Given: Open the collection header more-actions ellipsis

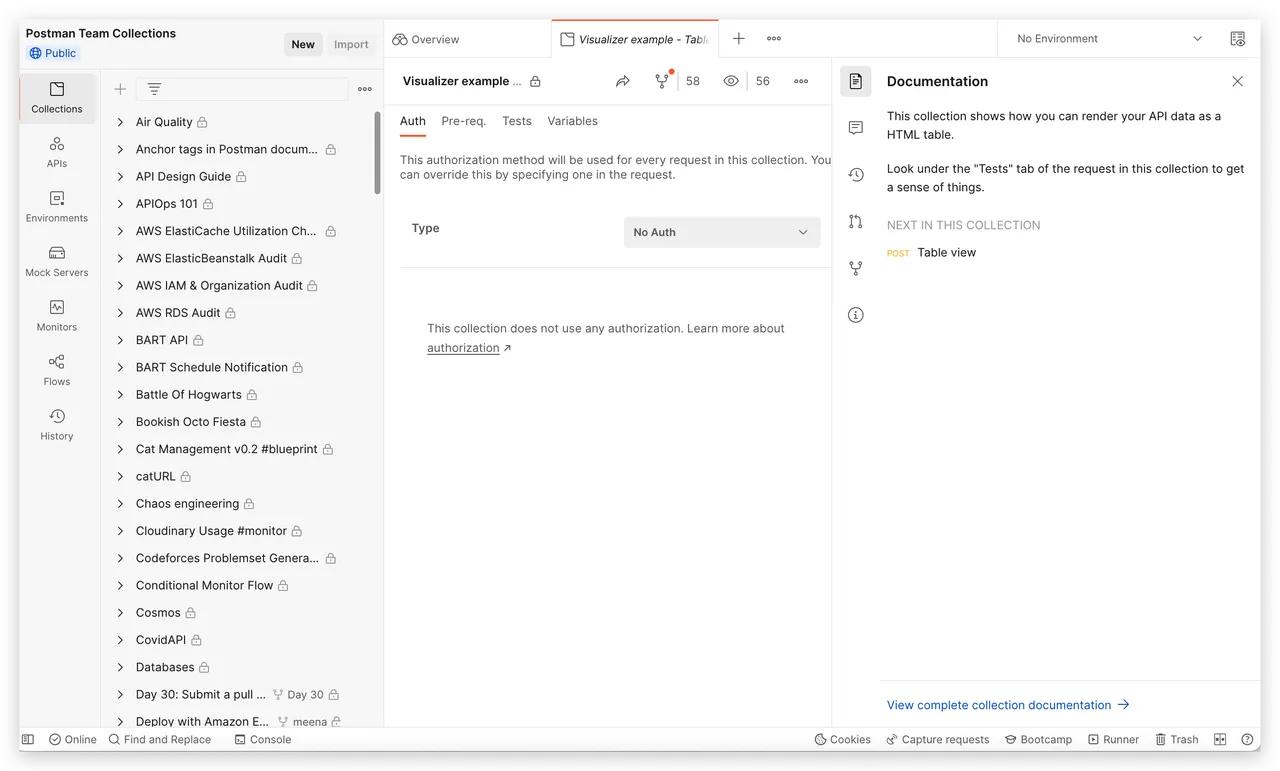Looking at the screenshot, I should pos(801,81).
